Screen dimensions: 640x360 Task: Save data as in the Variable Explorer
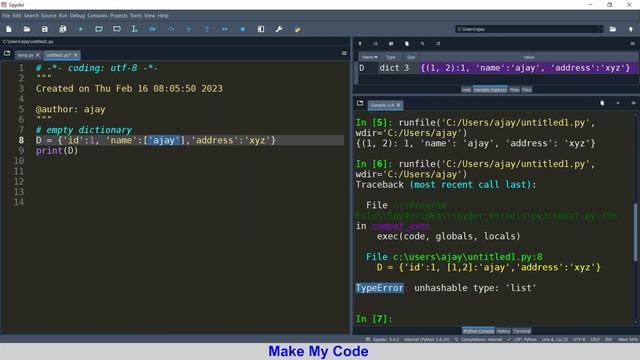point(391,44)
